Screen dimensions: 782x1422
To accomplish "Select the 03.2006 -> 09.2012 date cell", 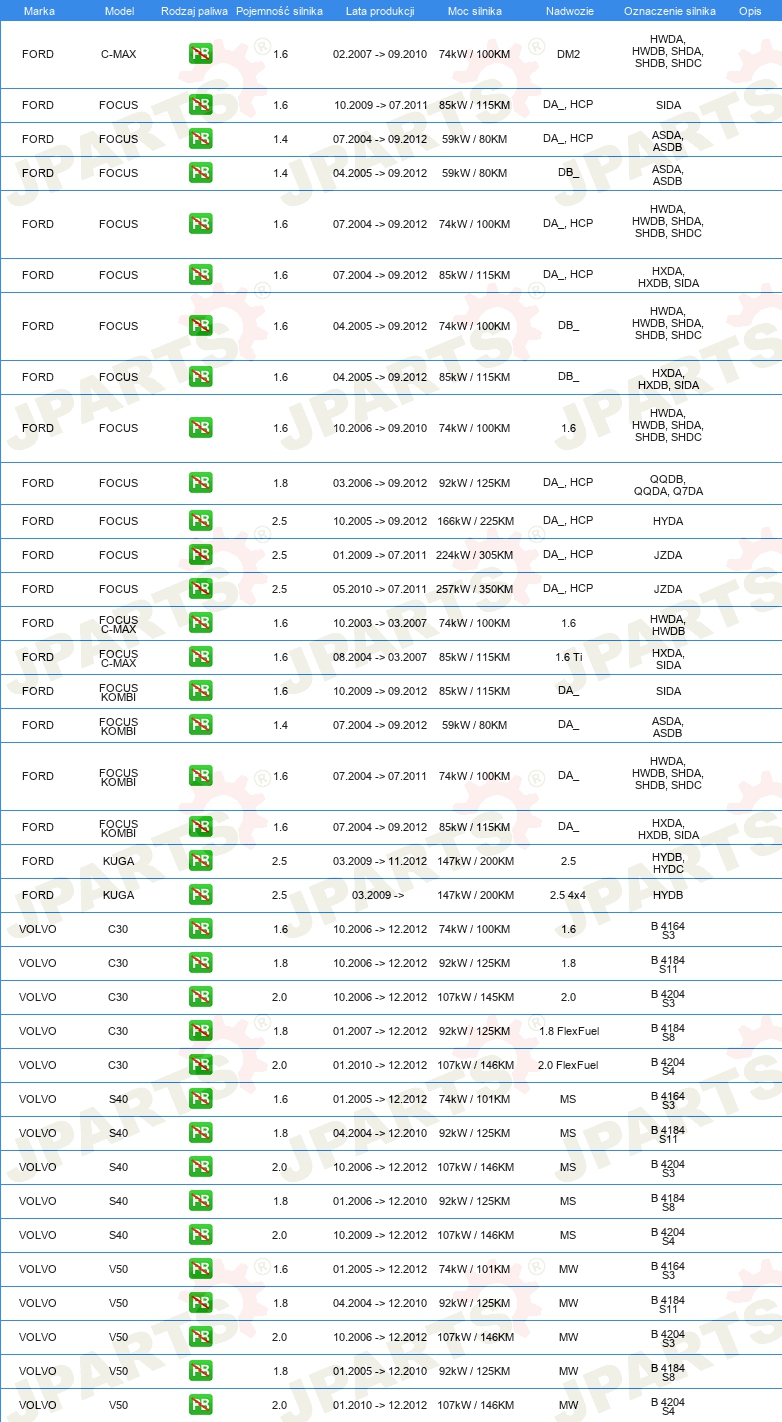I will point(380,483).
